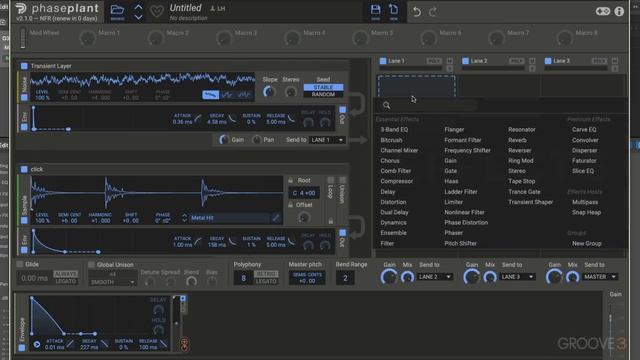The width and height of the screenshot is (640, 360).
Task: Choose 3-Band EQ from the effects list
Action: (x=394, y=129)
